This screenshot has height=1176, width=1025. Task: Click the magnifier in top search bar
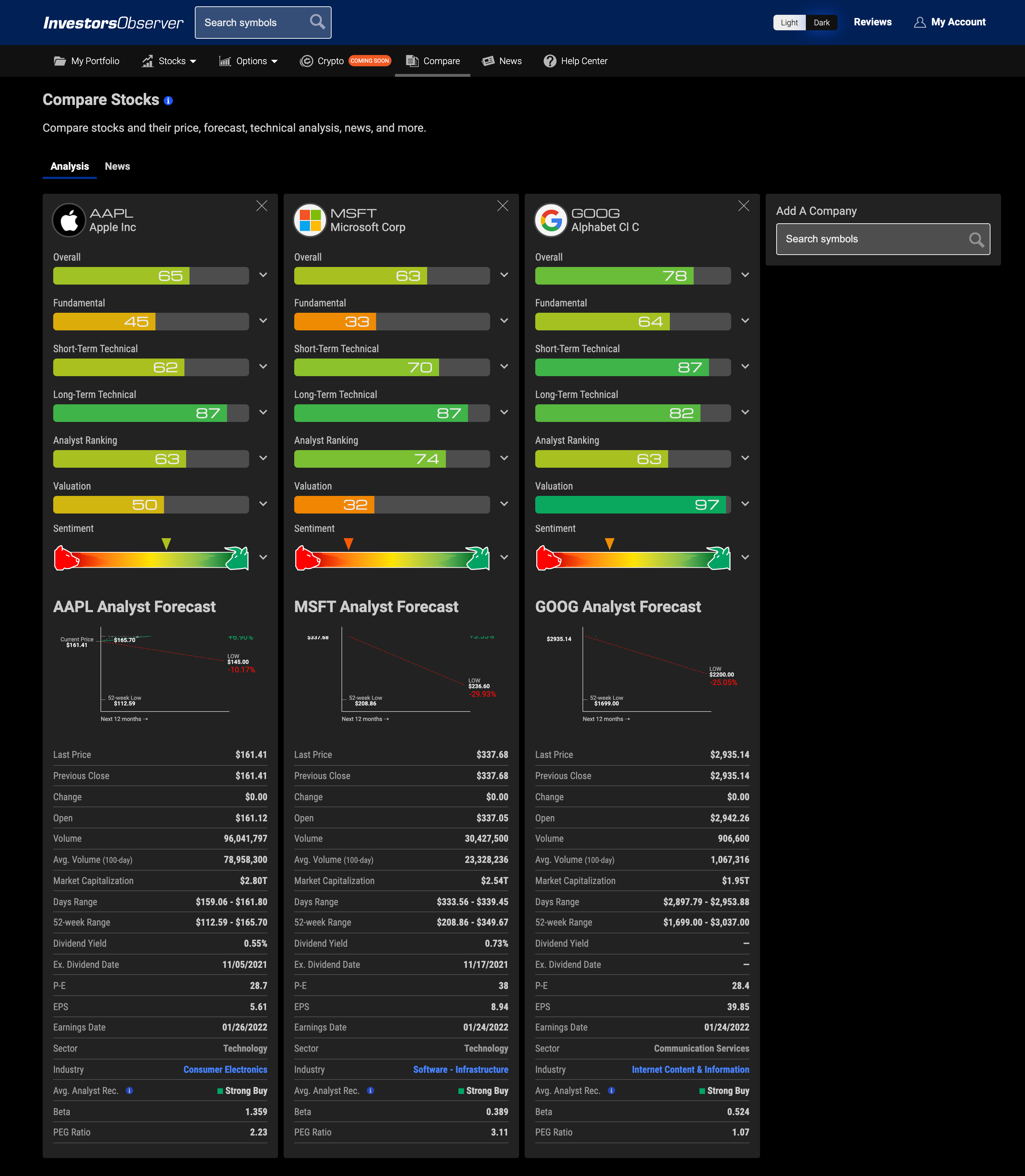[x=317, y=22]
